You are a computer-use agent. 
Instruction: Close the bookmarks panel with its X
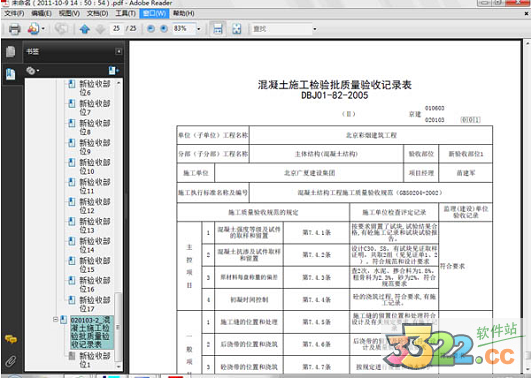coord(119,51)
